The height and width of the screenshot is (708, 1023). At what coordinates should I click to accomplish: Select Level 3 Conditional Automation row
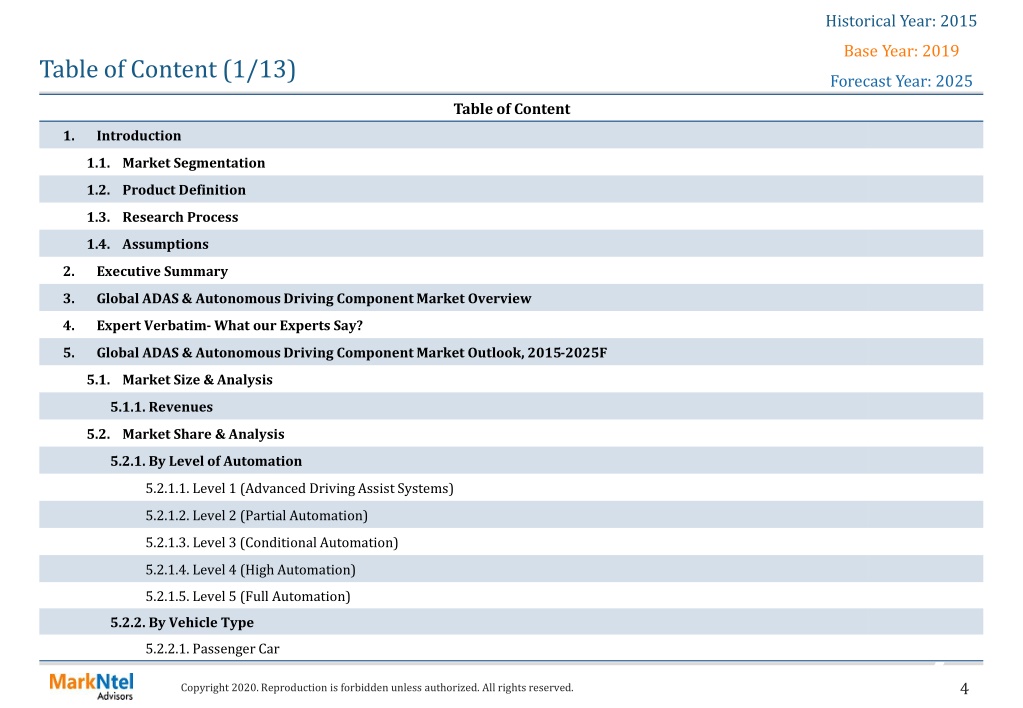511,542
